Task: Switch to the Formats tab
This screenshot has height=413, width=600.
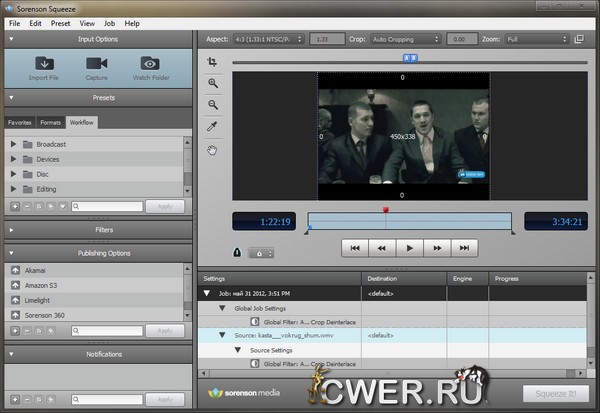Action: pyautogui.click(x=50, y=122)
